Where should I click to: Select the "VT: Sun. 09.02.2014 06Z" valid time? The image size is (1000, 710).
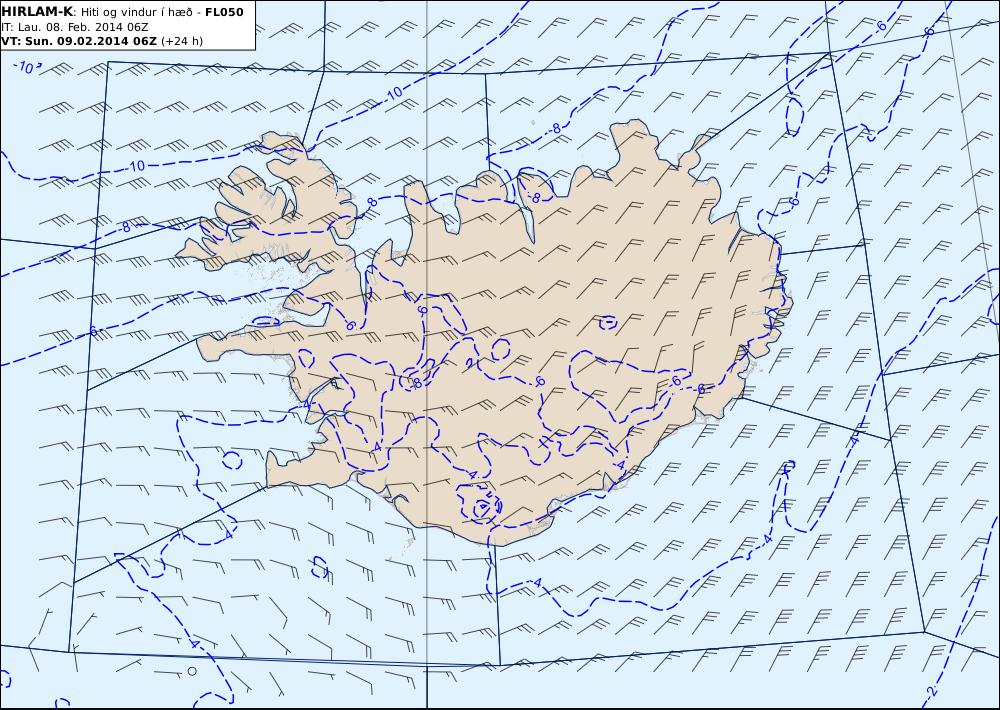(79, 41)
